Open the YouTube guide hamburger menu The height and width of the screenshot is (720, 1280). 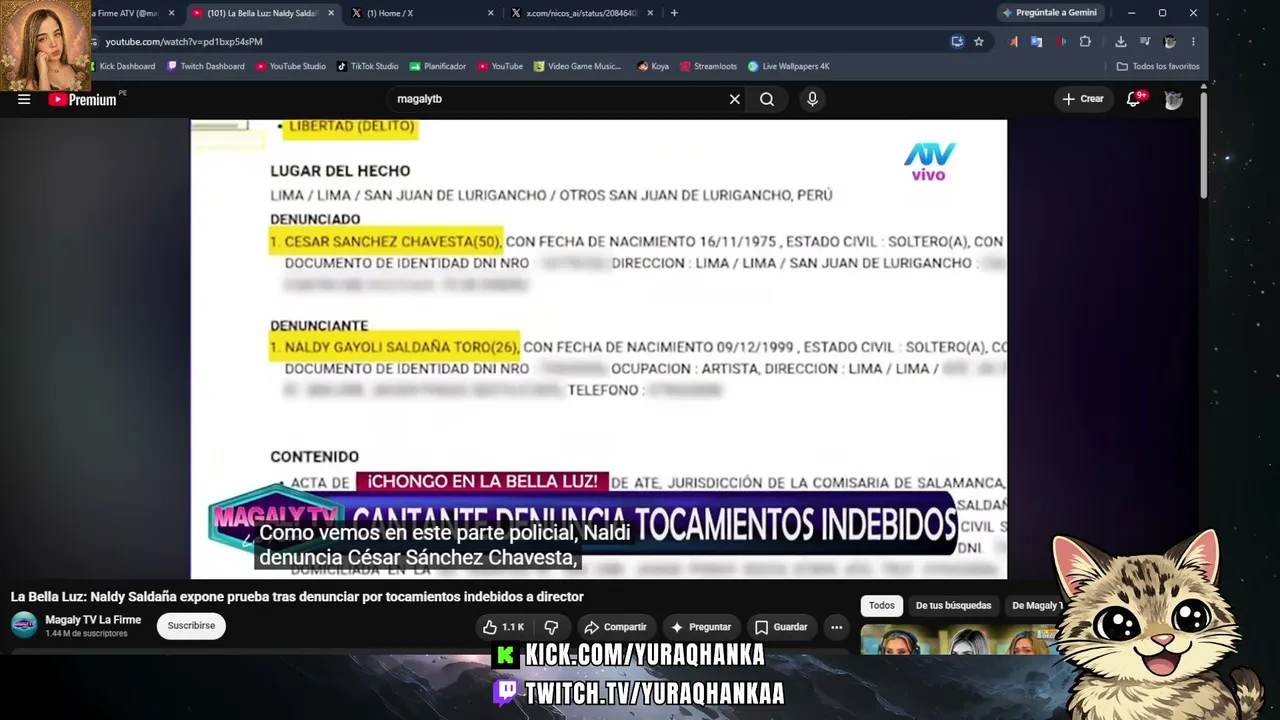(x=24, y=99)
